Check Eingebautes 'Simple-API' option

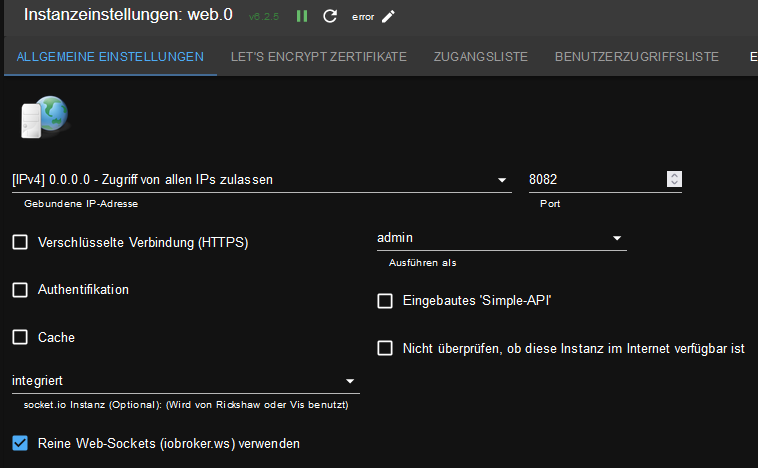tap(385, 301)
